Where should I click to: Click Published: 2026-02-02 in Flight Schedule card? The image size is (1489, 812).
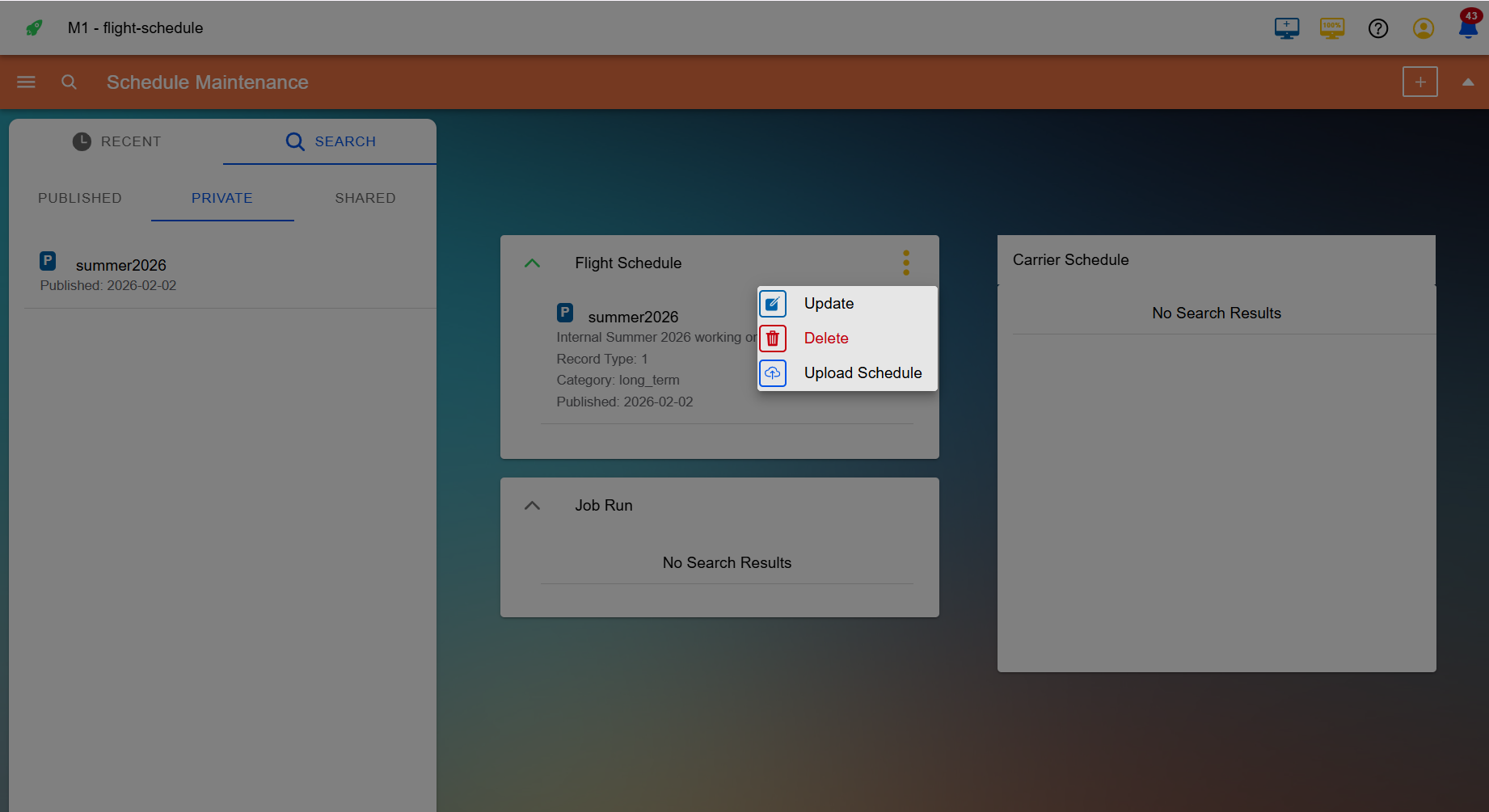[x=625, y=402]
